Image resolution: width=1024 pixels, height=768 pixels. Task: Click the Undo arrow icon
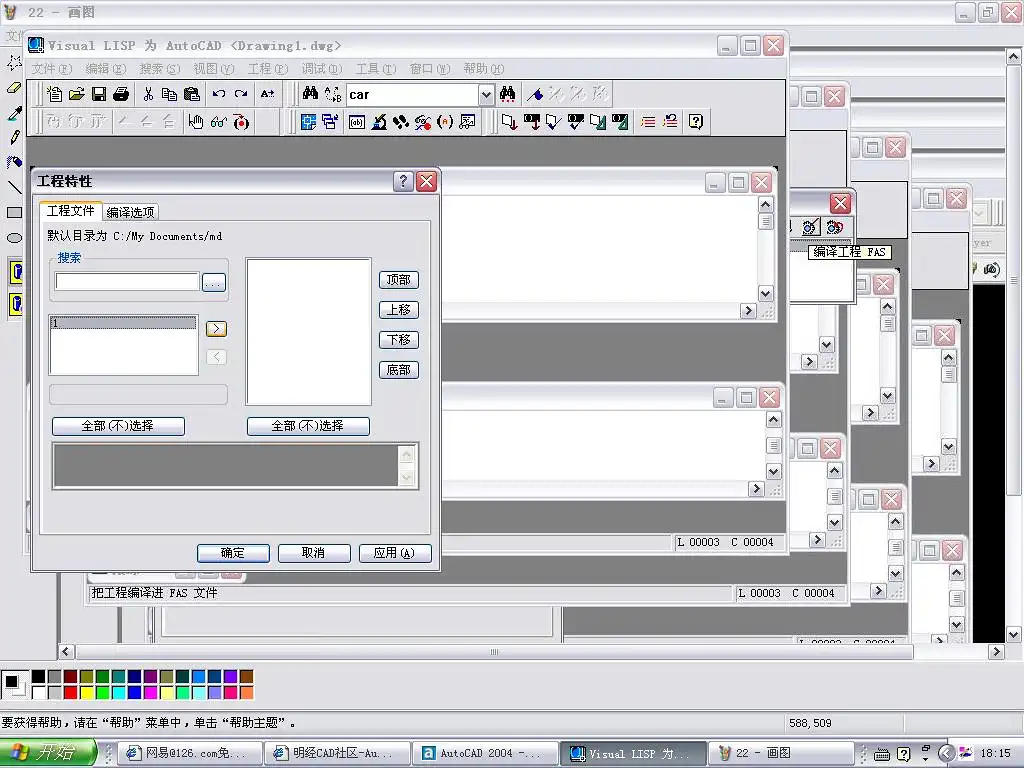click(219, 94)
